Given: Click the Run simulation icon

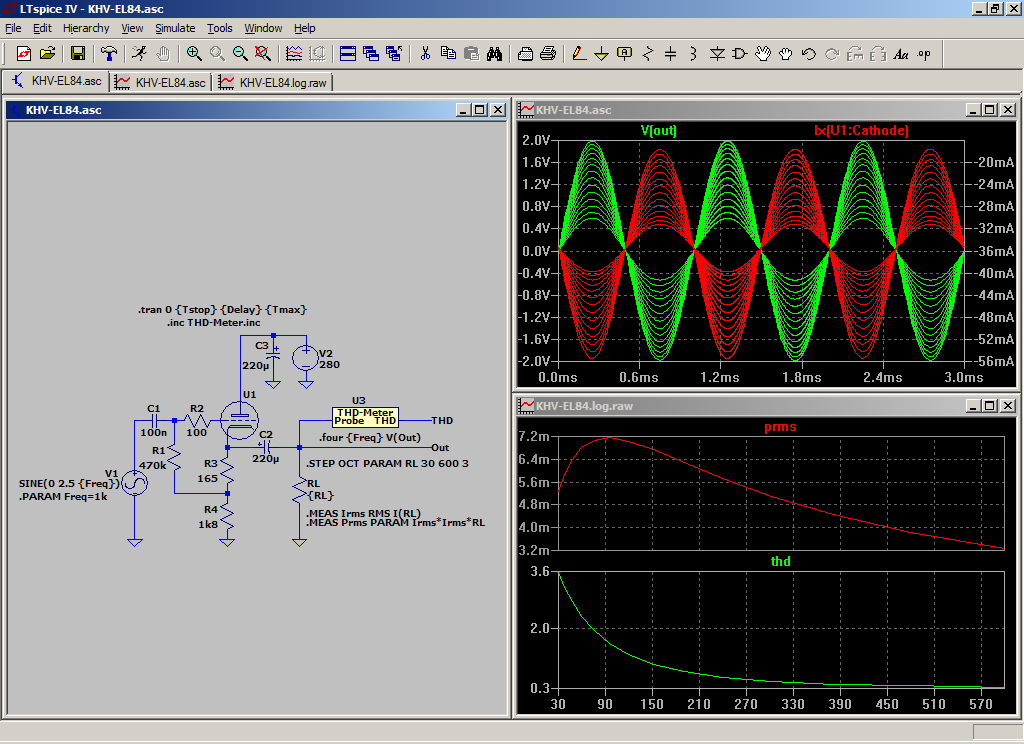Looking at the screenshot, I should tap(140, 53).
